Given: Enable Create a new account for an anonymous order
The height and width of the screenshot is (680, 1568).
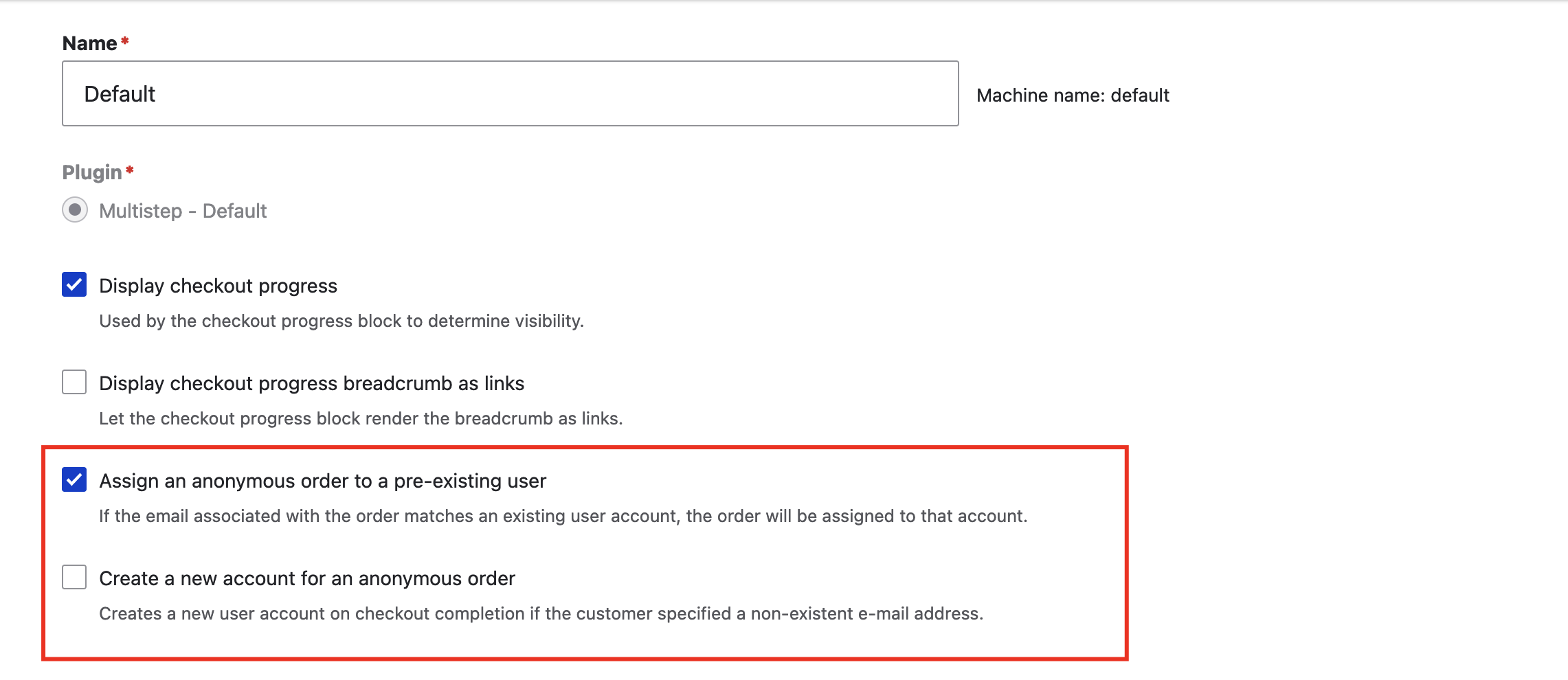Looking at the screenshot, I should pyautogui.click(x=76, y=579).
